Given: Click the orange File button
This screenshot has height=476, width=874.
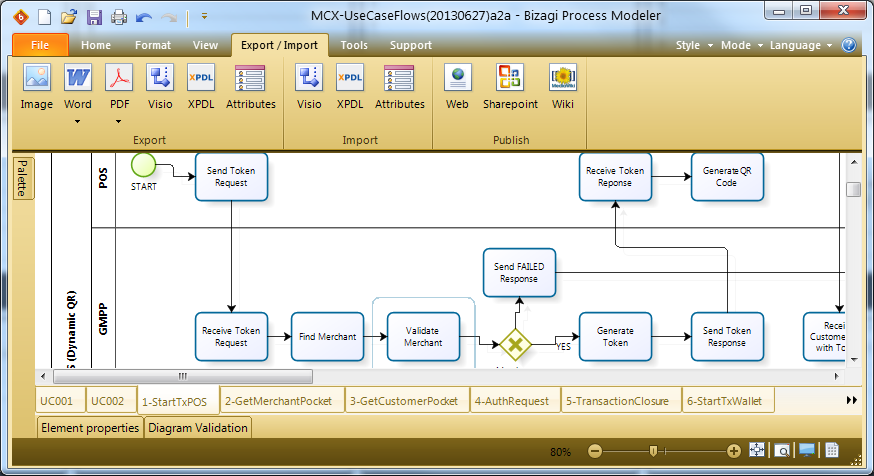Looking at the screenshot, I should click(40, 45).
